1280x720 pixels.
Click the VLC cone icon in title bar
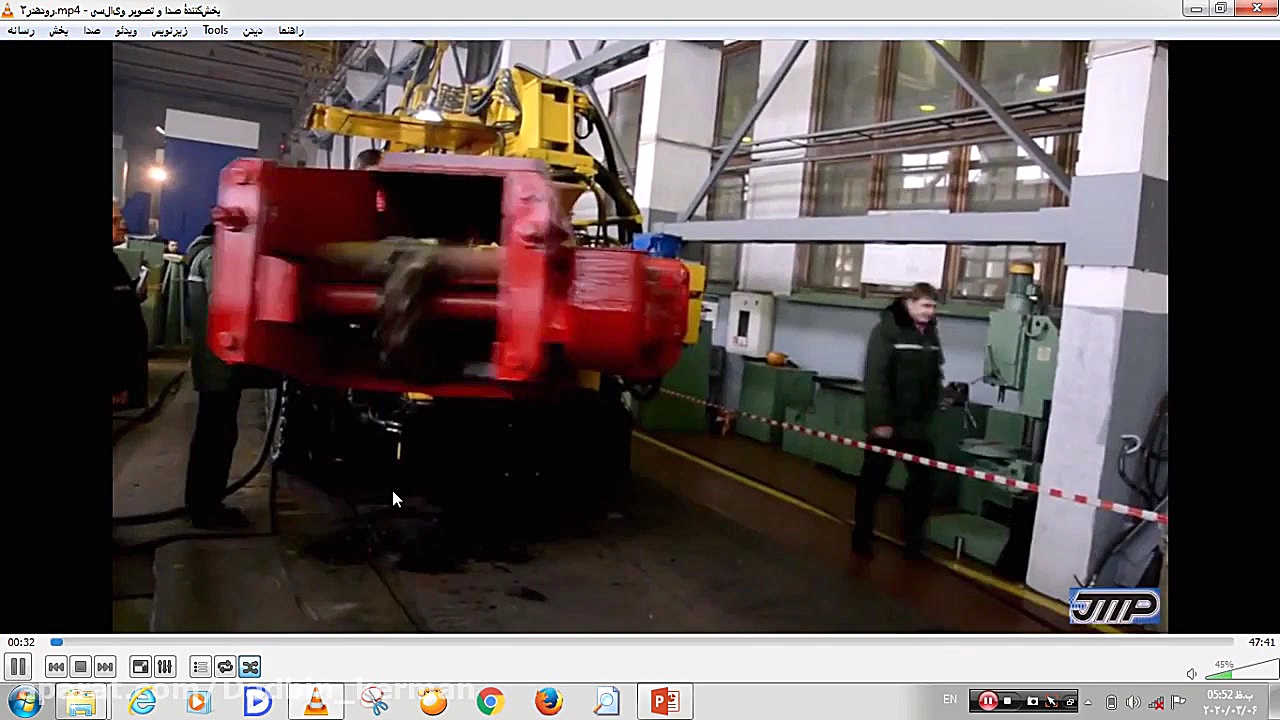tap(10, 10)
